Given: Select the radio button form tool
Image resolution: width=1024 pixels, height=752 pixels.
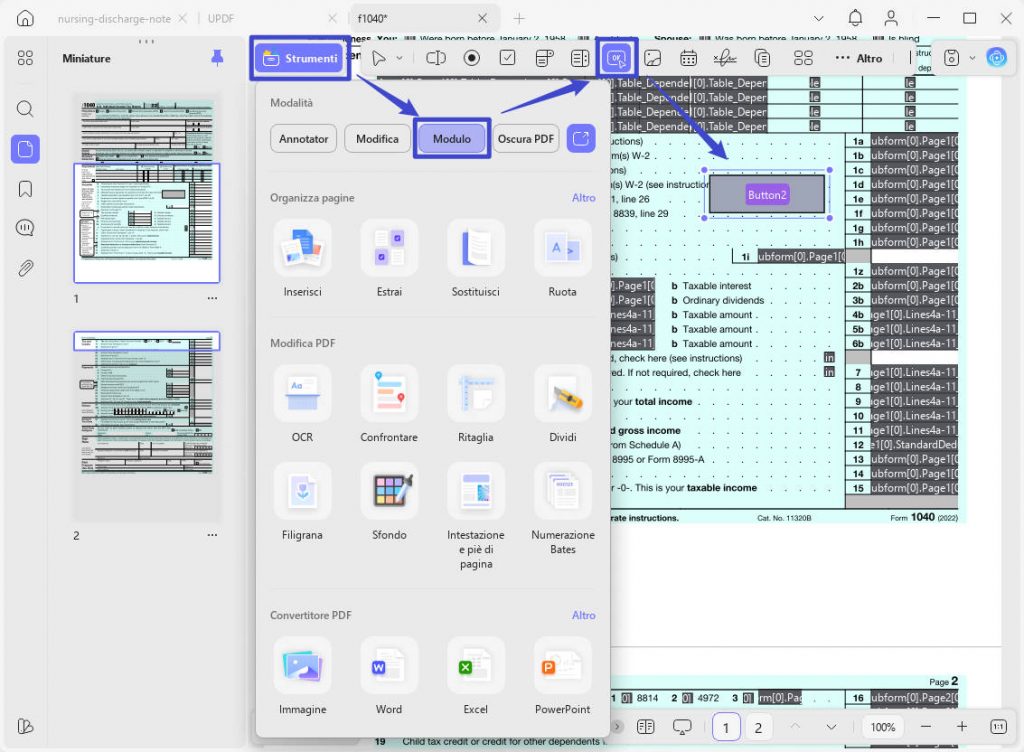Looking at the screenshot, I should click(472, 58).
